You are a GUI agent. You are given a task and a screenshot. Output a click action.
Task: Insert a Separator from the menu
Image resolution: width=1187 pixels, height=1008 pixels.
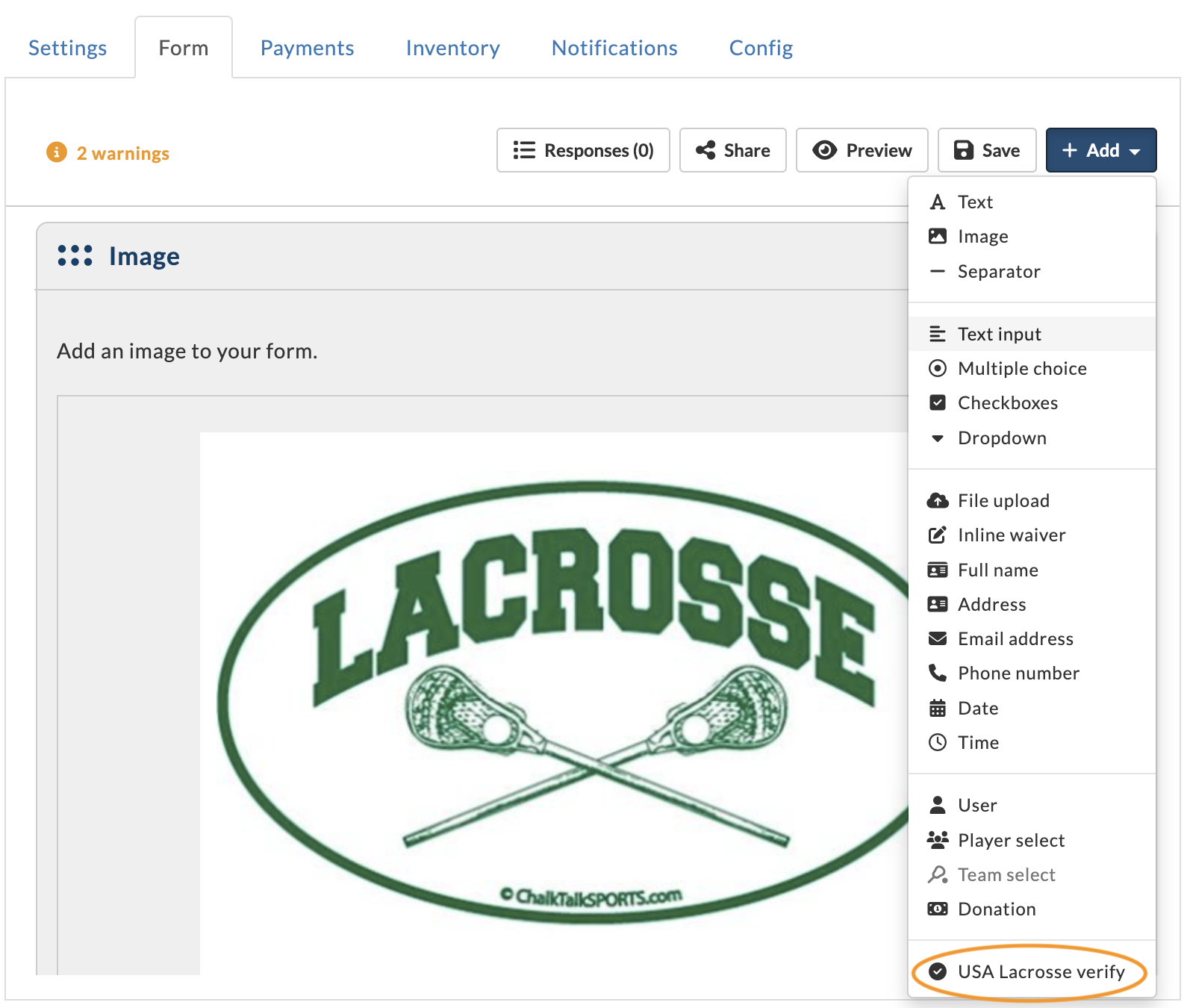coord(1032,271)
